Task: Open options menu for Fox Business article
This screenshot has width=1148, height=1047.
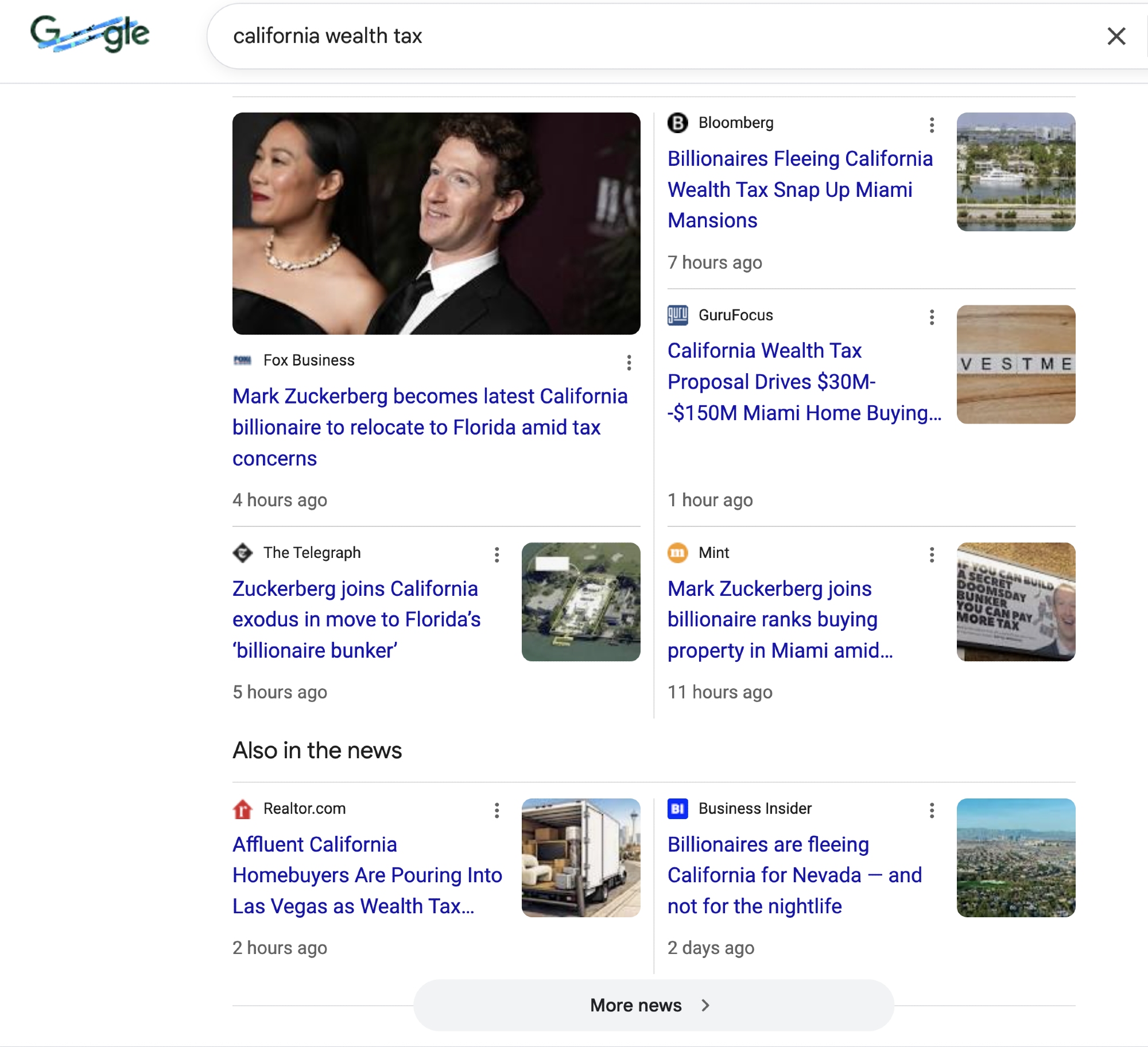Action: click(629, 362)
